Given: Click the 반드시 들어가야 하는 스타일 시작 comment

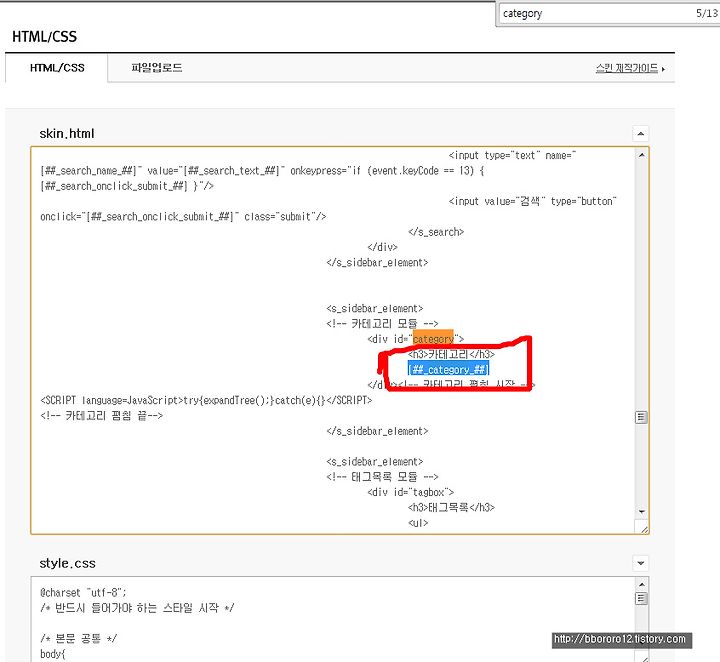Looking at the screenshot, I should tap(137, 608).
